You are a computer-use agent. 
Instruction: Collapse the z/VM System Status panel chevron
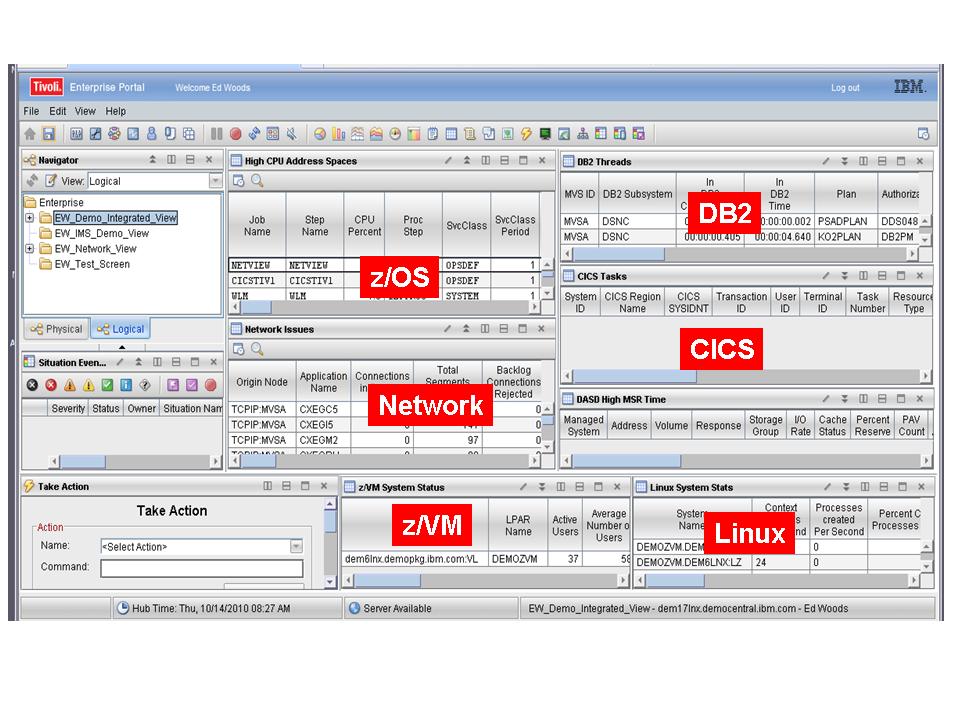pos(542,487)
